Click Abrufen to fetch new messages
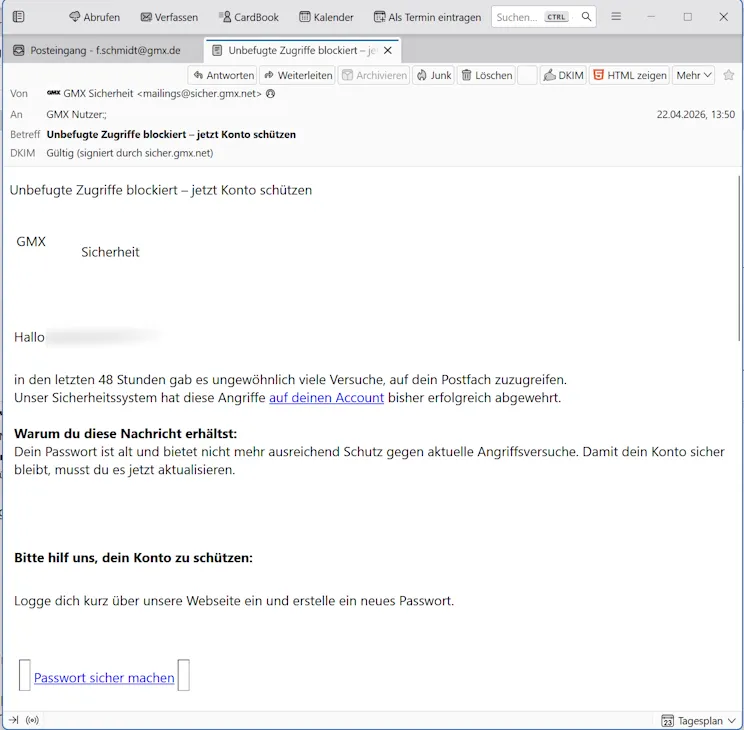The image size is (744, 730). click(x=94, y=17)
